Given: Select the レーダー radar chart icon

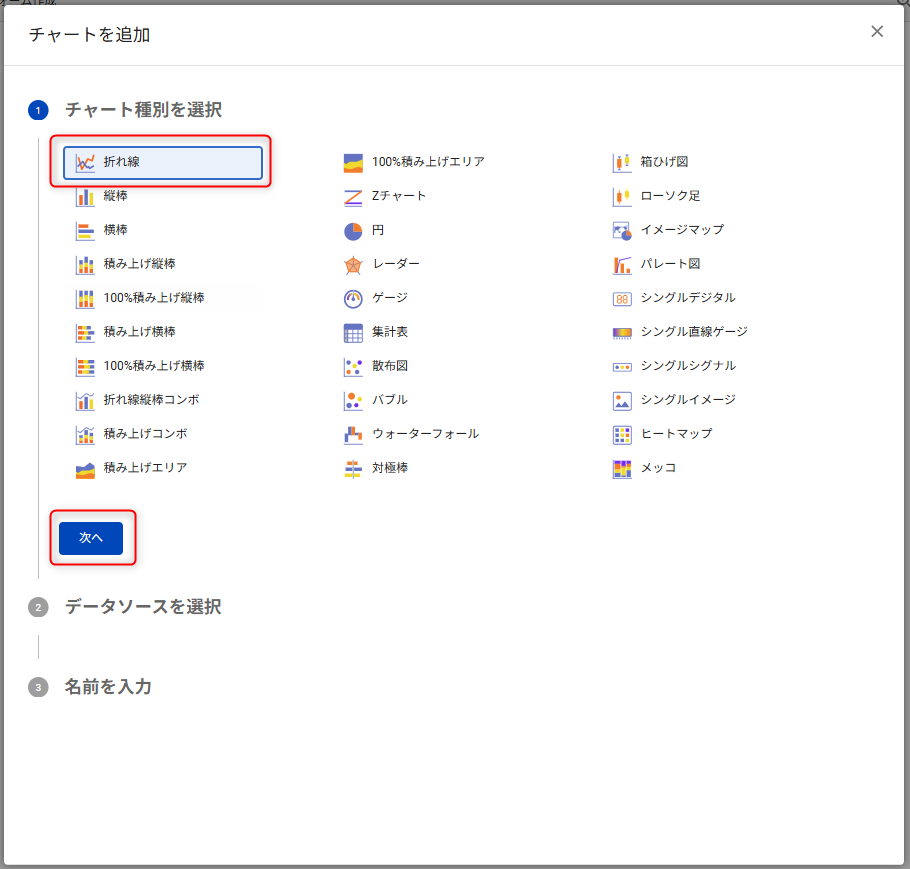Looking at the screenshot, I should (x=353, y=264).
